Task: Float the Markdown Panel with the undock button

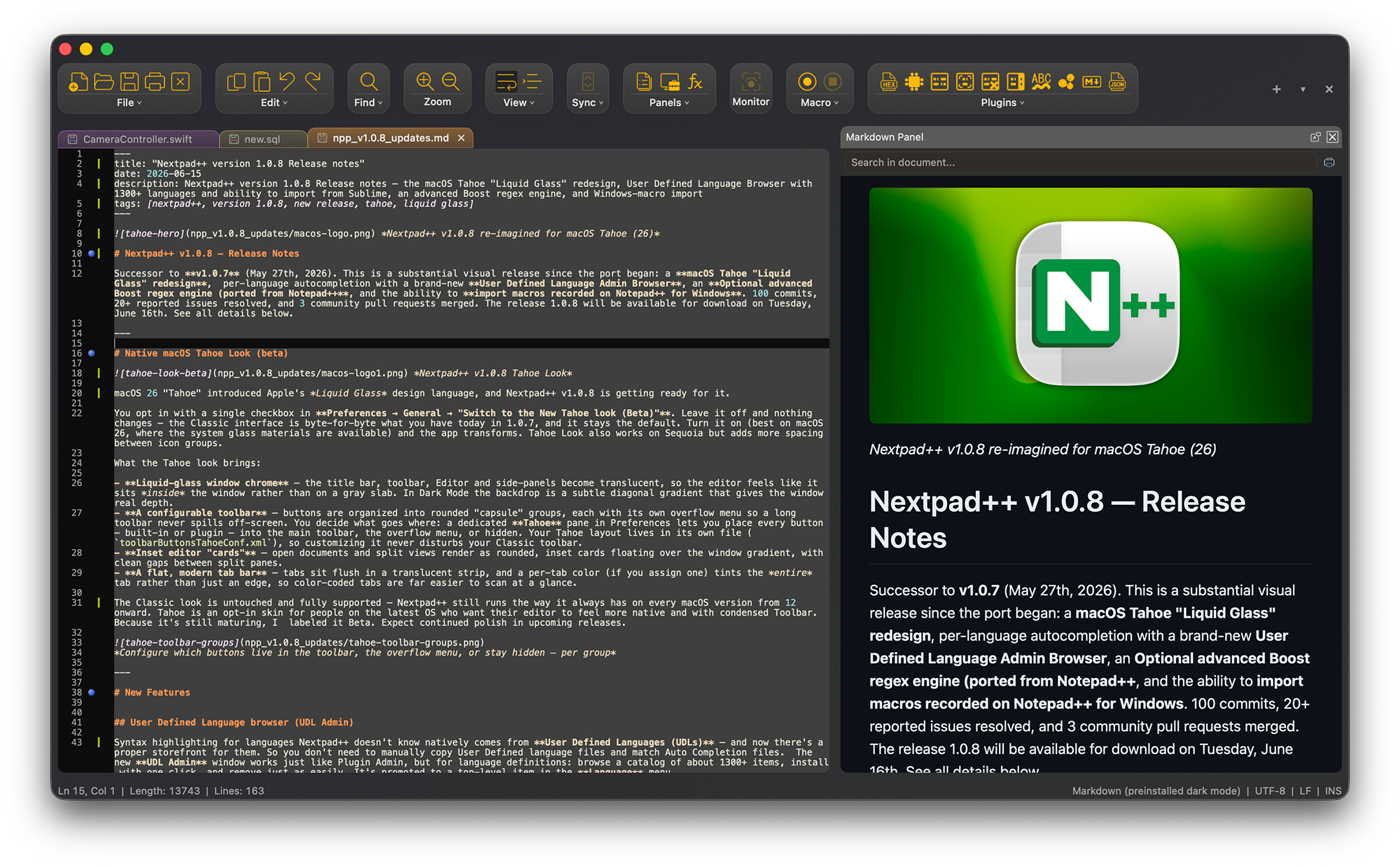Action: [1315, 137]
